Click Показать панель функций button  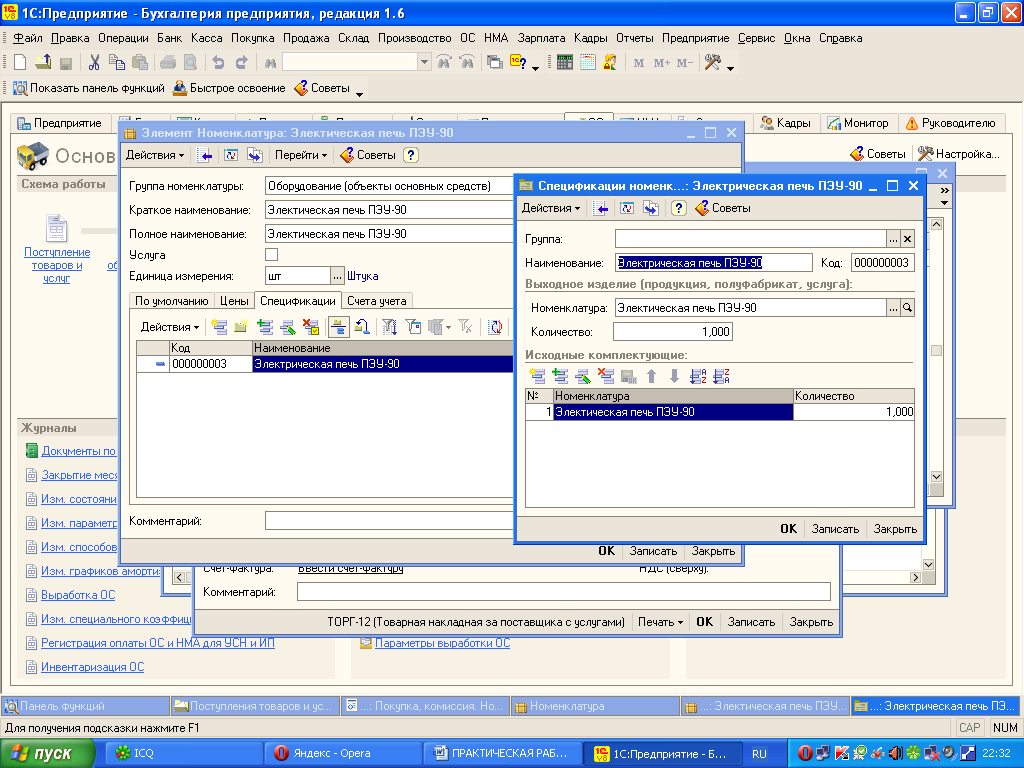89,88
